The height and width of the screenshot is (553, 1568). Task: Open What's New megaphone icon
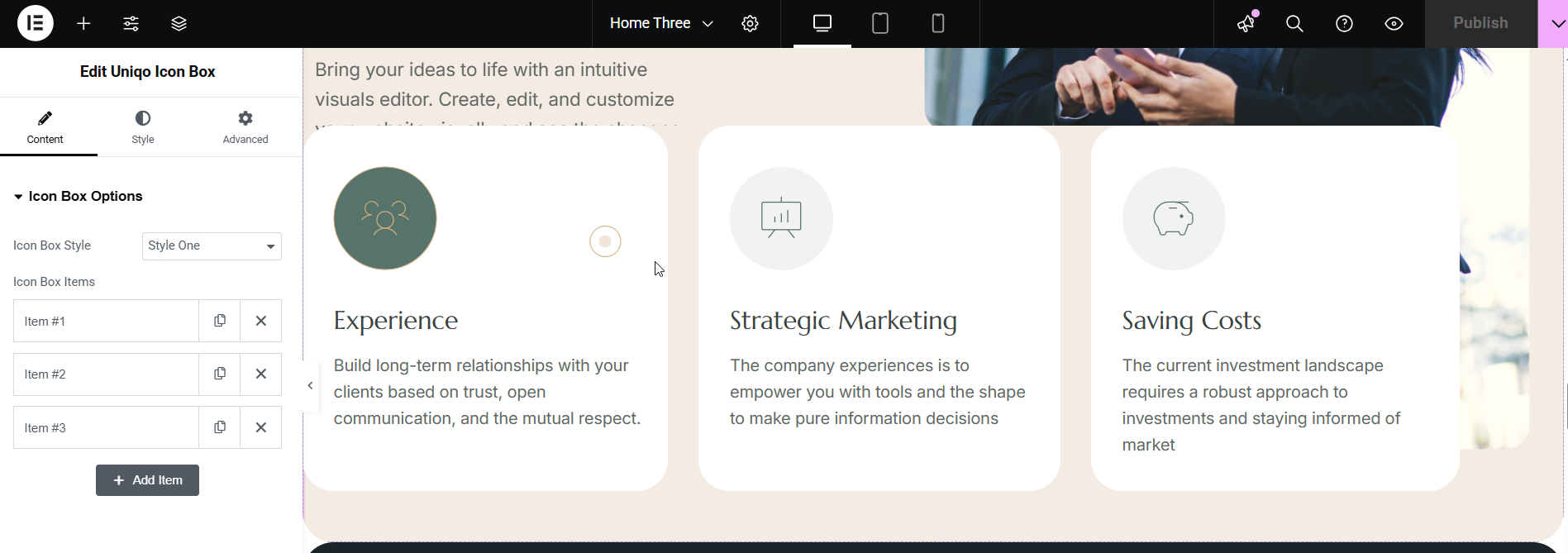click(1246, 24)
